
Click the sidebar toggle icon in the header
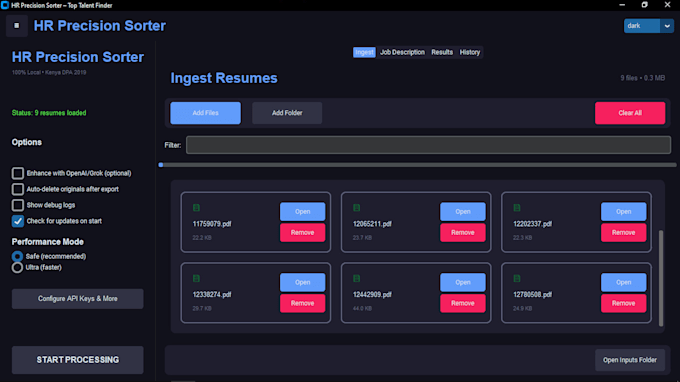[17, 26]
